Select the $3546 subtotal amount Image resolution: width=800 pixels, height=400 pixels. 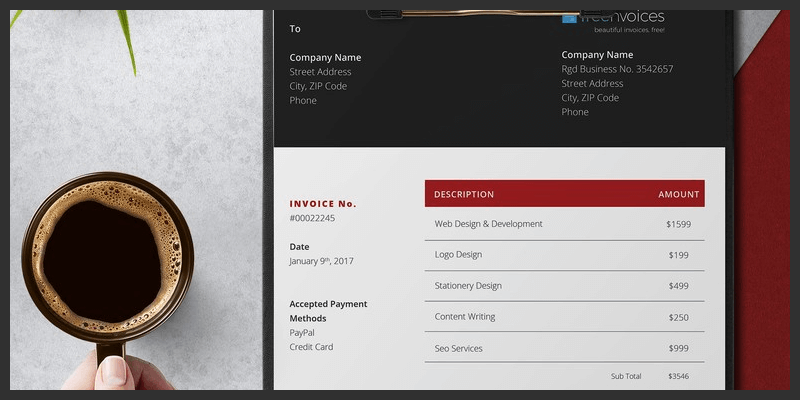pyautogui.click(x=678, y=376)
